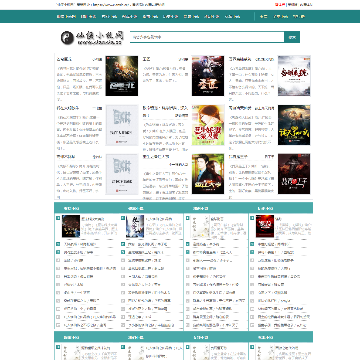Viewport: 360px width, 360px height.
Task: Open the small blue-white swordsman cover thumbnail
Action: point(135,226)
